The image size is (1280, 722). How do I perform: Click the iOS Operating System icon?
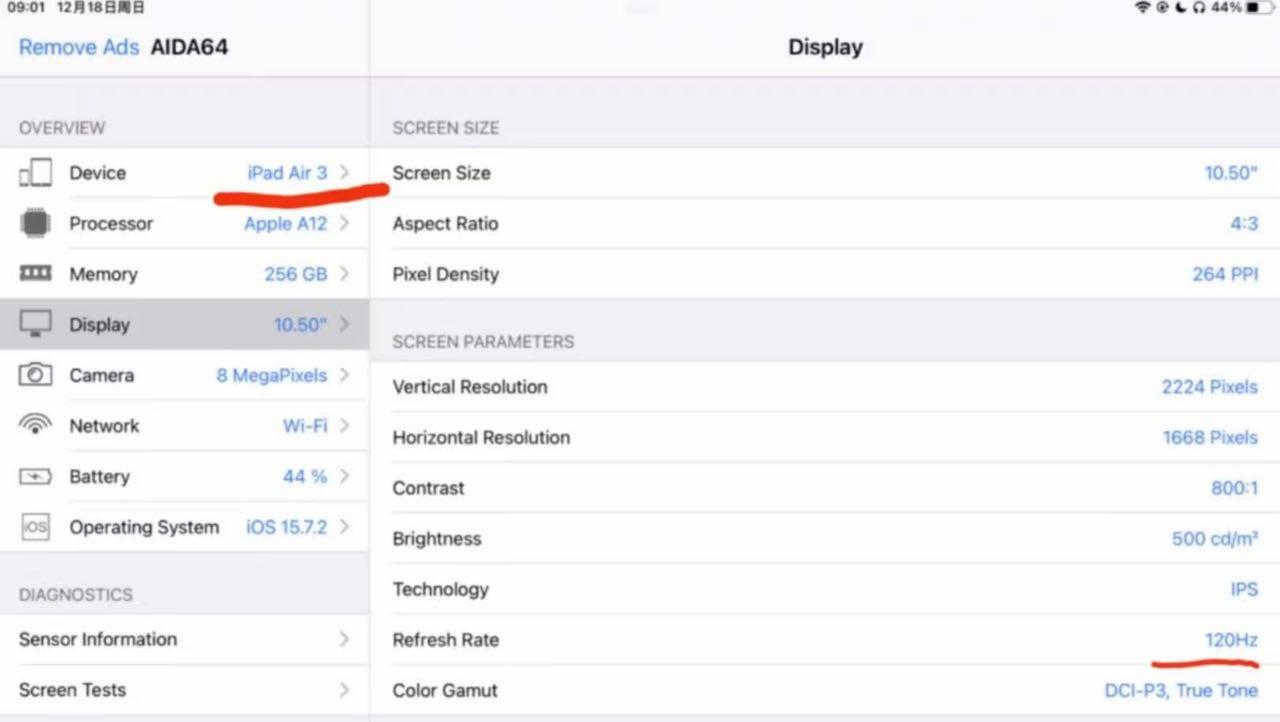tap(35, 527)
